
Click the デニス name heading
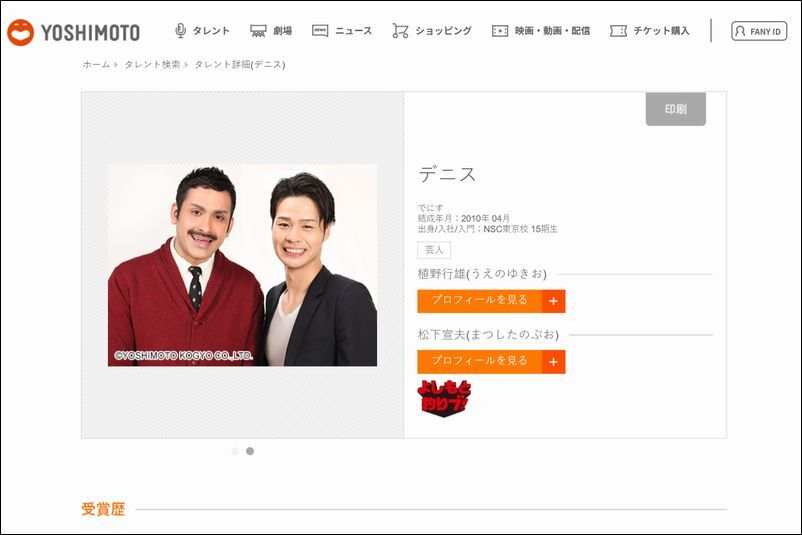coord(447,174)
